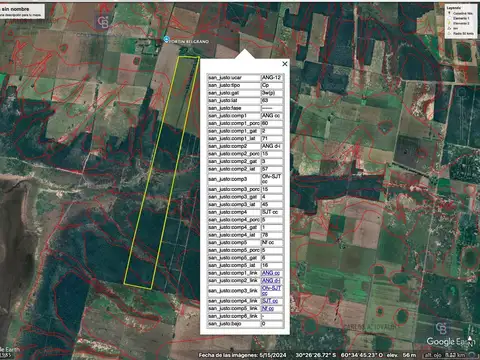This screenshot has height=360, width=480.
Task: Select the 'san_justo:tipo' label cell
Action: click(x=234, y=85)
